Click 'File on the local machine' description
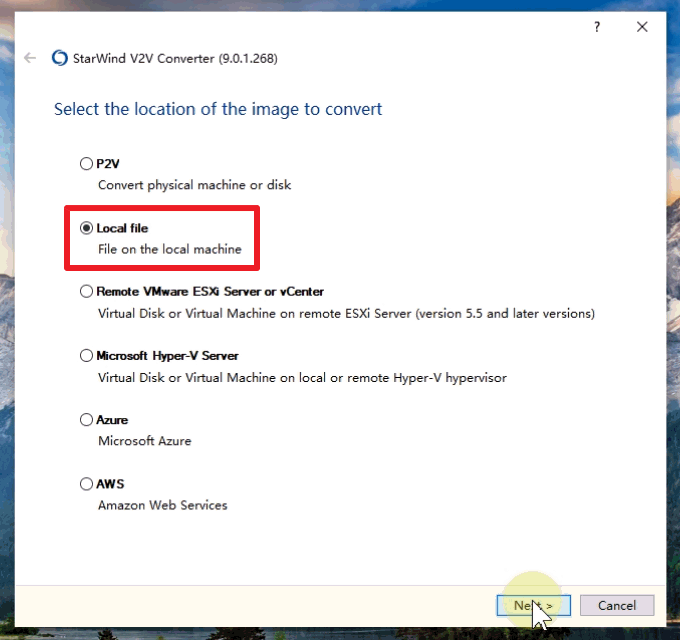680x640 pixels. (x=170, y=249)
